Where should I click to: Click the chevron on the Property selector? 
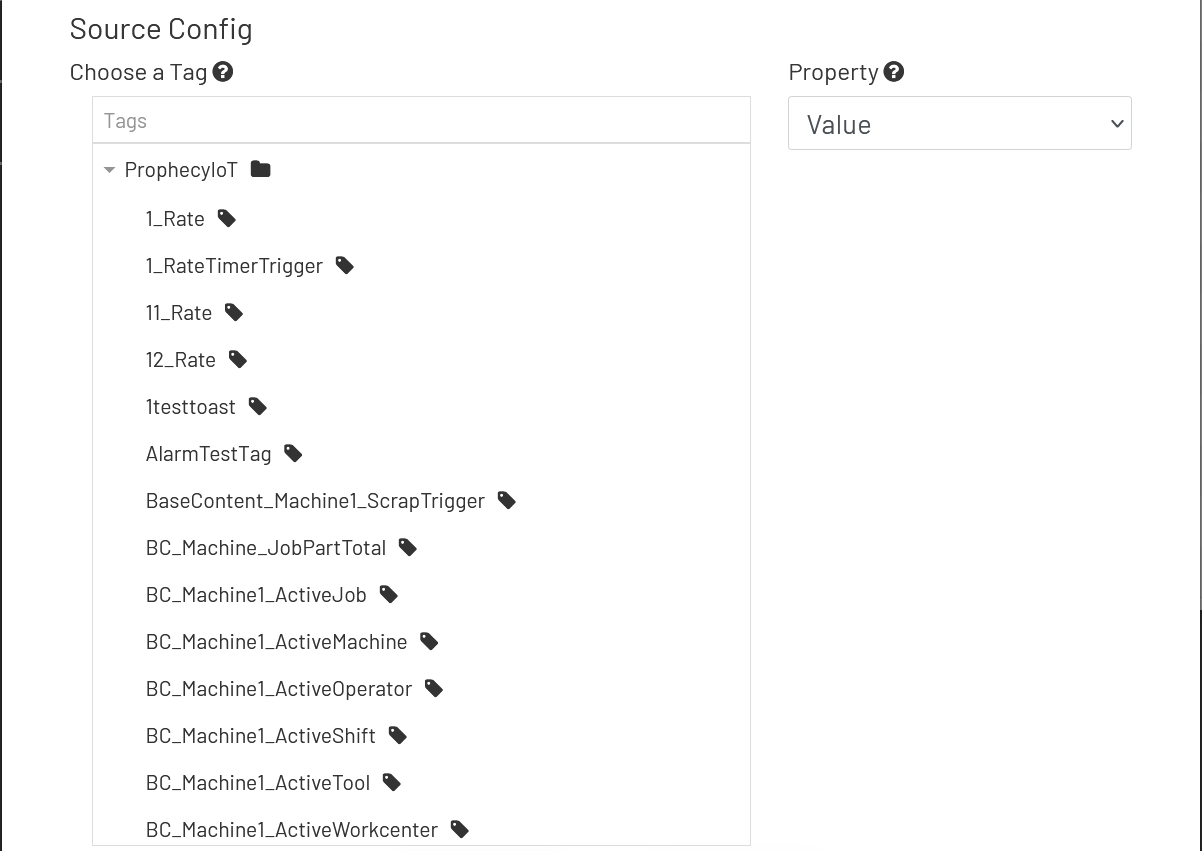click(x=1117, y=123)
